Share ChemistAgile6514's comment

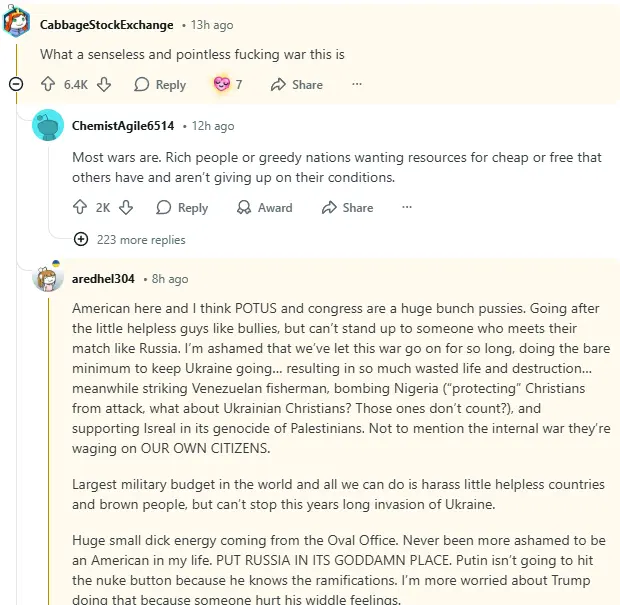347,208
